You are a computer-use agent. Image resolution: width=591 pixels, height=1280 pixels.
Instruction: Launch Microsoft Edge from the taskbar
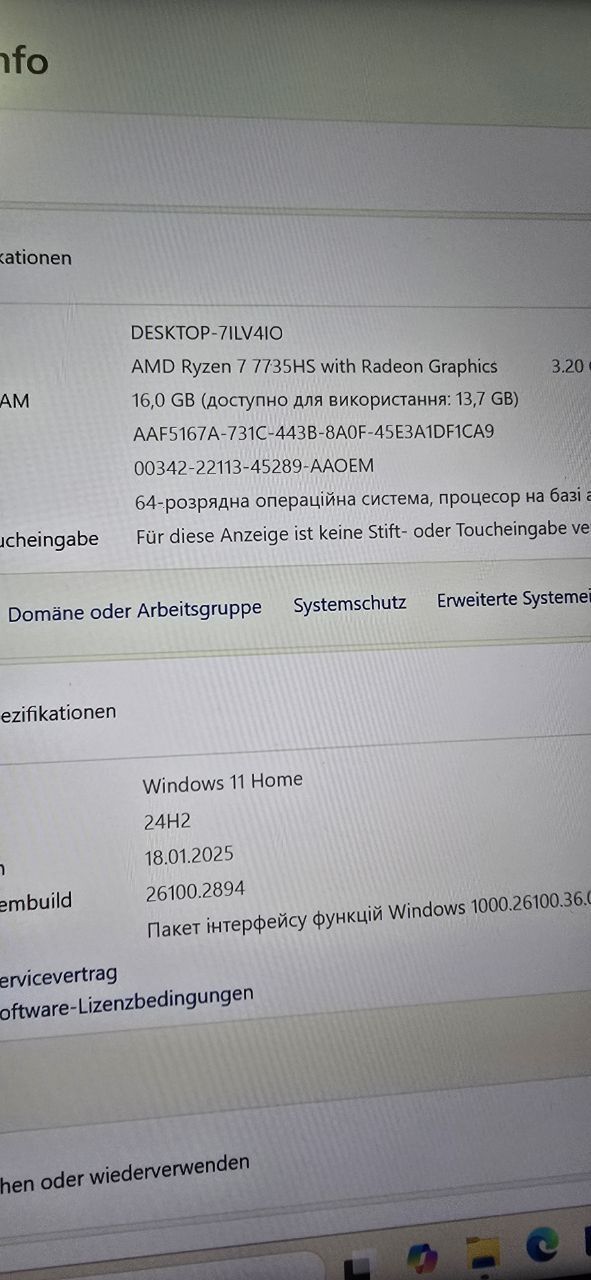542,1245
